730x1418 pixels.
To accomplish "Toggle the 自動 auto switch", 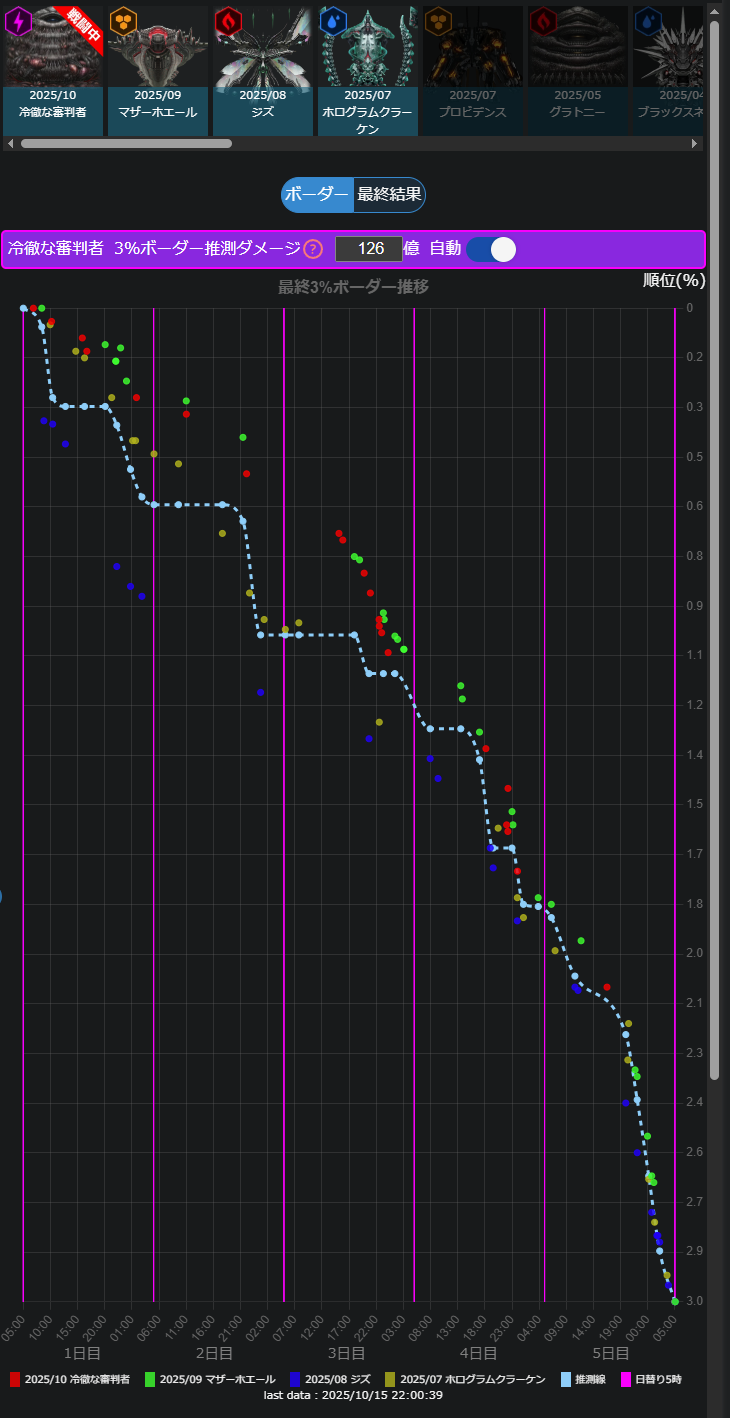I will [x=490, y=249].
